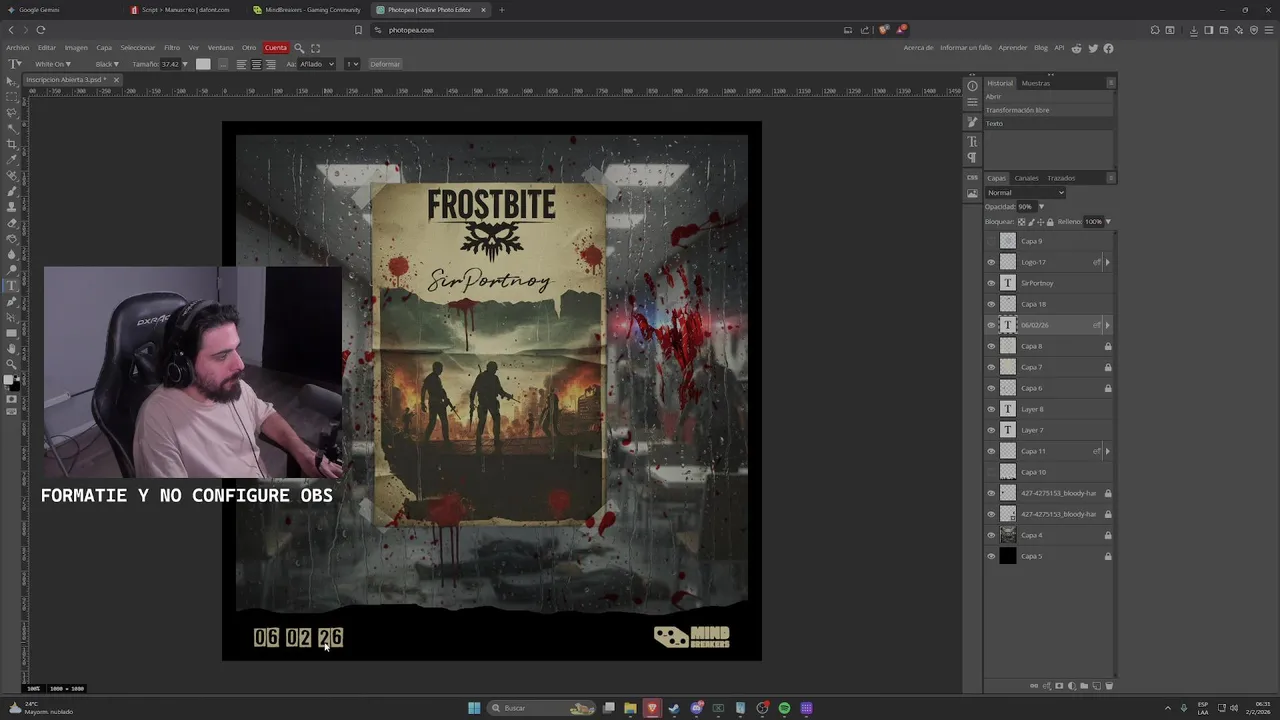Select the Paint Bucket tool
Image resolution: width=1280 pixels, height=720 pixels.
pos(11,238)
